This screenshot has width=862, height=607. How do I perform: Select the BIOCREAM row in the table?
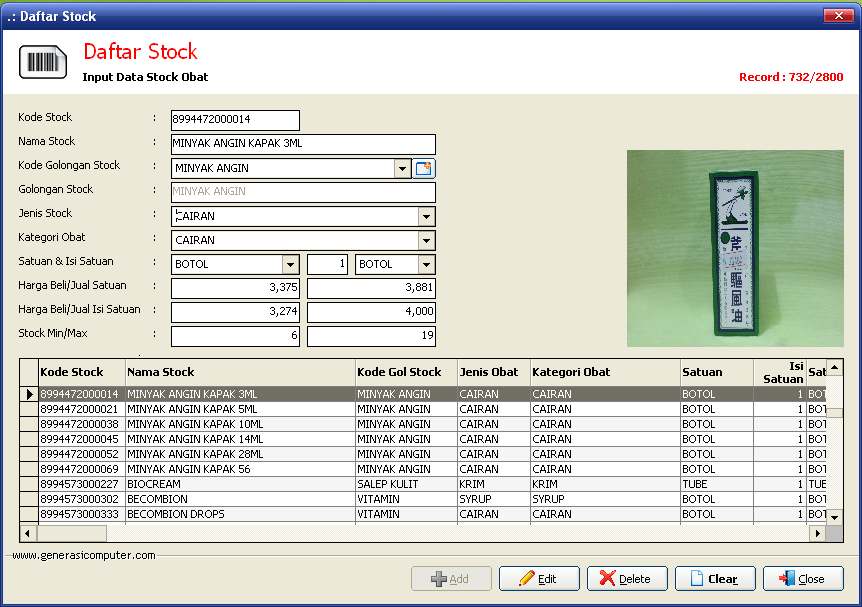pyautogui.click(x=240, y=484)
